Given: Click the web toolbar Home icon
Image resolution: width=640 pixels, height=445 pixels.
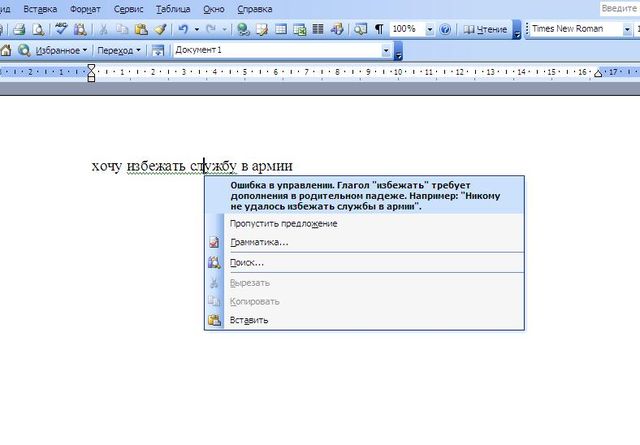Looking at the screenshot, I should point(6,50).
